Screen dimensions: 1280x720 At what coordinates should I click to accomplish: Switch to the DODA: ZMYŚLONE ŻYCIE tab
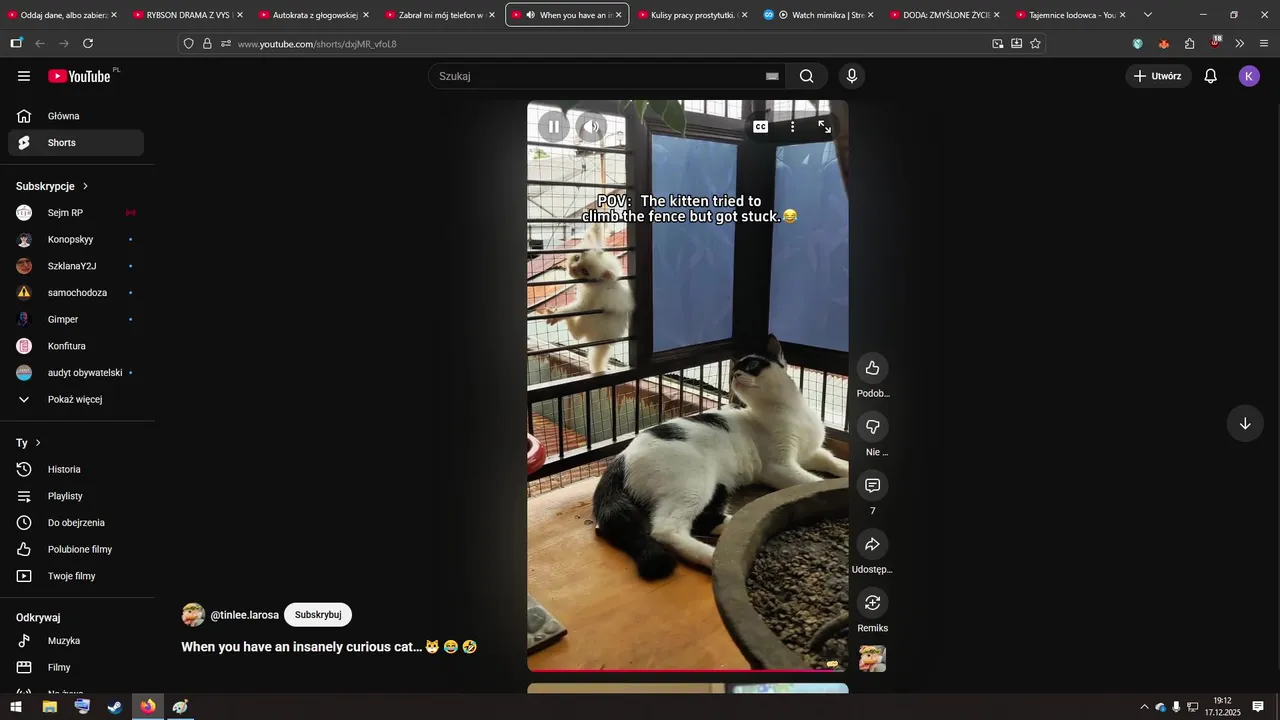pyautogui.click(x=945, y=15)
